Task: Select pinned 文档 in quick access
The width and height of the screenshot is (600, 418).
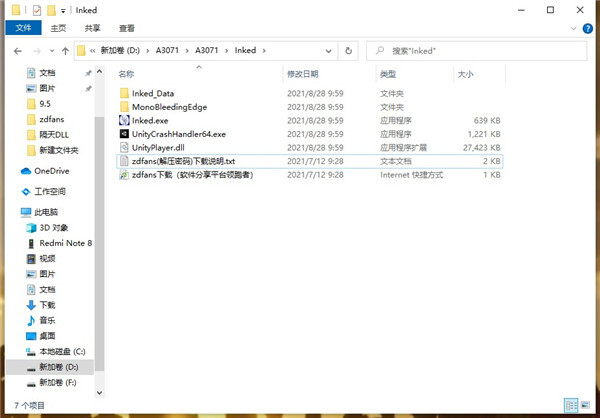Action: 47,73
